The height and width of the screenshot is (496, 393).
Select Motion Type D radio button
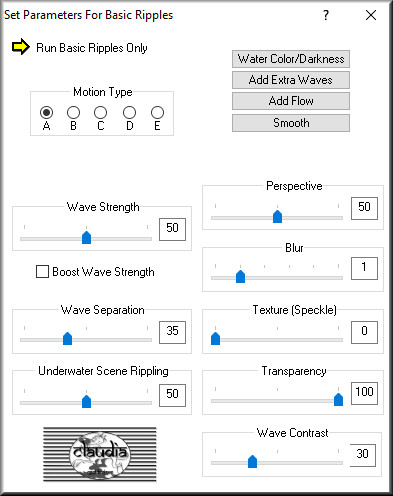click(129, 112)
